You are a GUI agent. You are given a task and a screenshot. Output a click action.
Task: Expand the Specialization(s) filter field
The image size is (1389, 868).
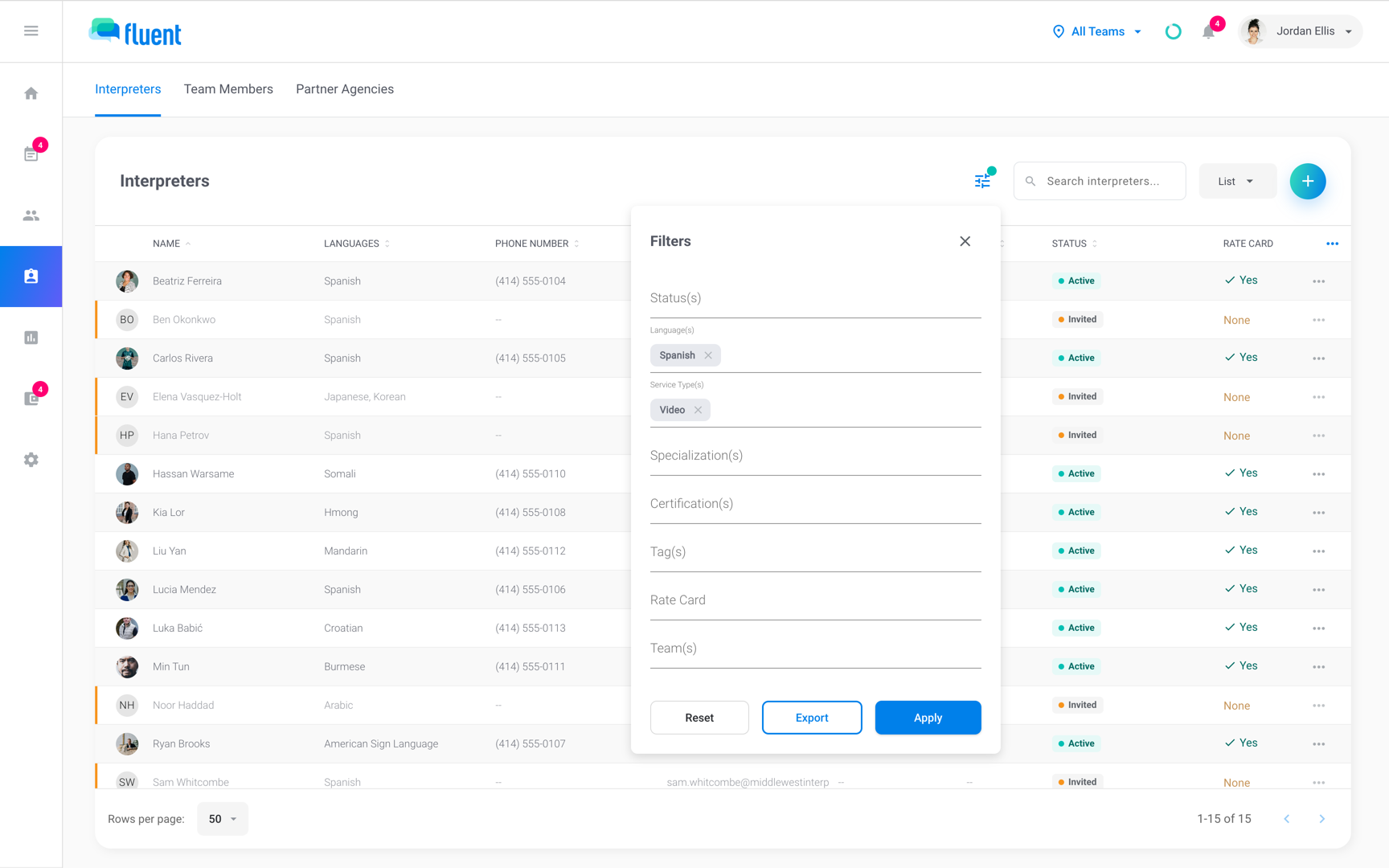pyautogui.click(x=815, y=456)
